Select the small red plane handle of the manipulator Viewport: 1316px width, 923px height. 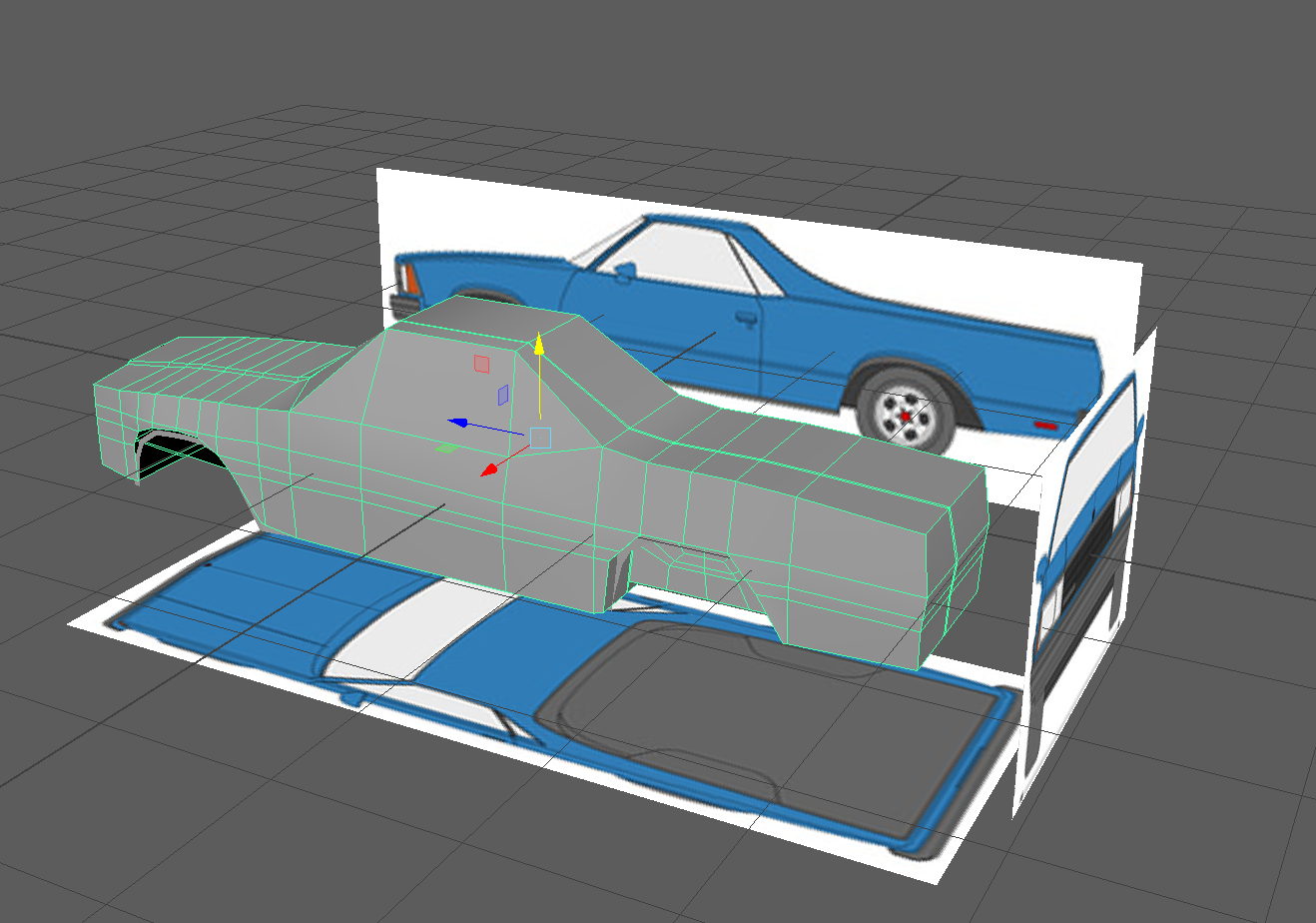pyautogui.click(x=481, y=364)
